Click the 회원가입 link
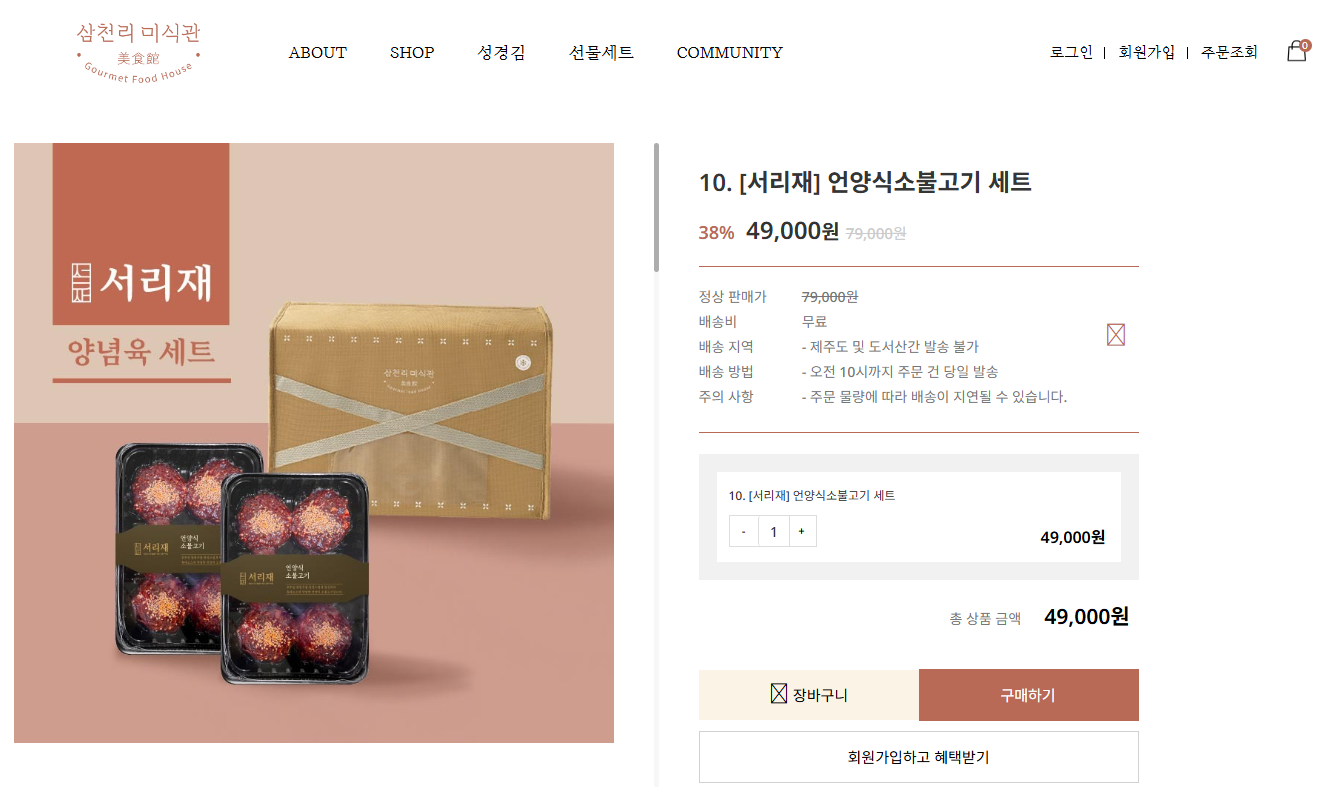Viewport: 1318px width, 787px height. click(x=1147, y=53)
